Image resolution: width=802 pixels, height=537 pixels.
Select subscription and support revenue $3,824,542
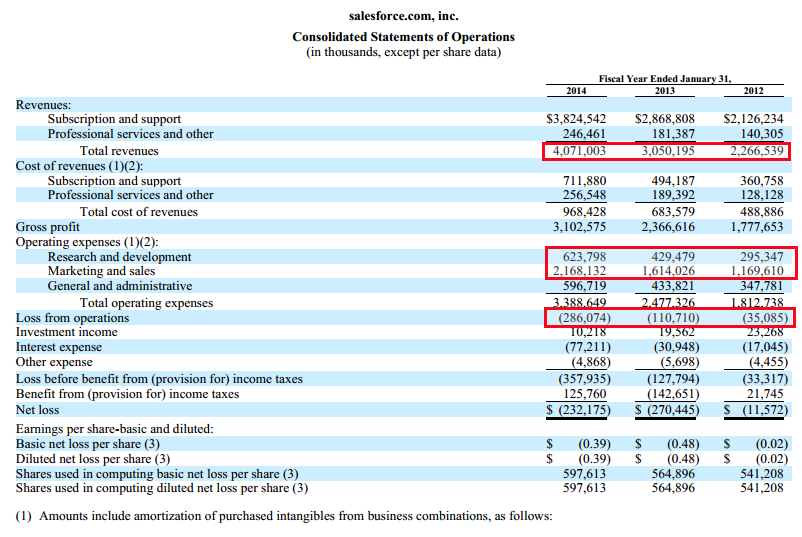[576, 119]
